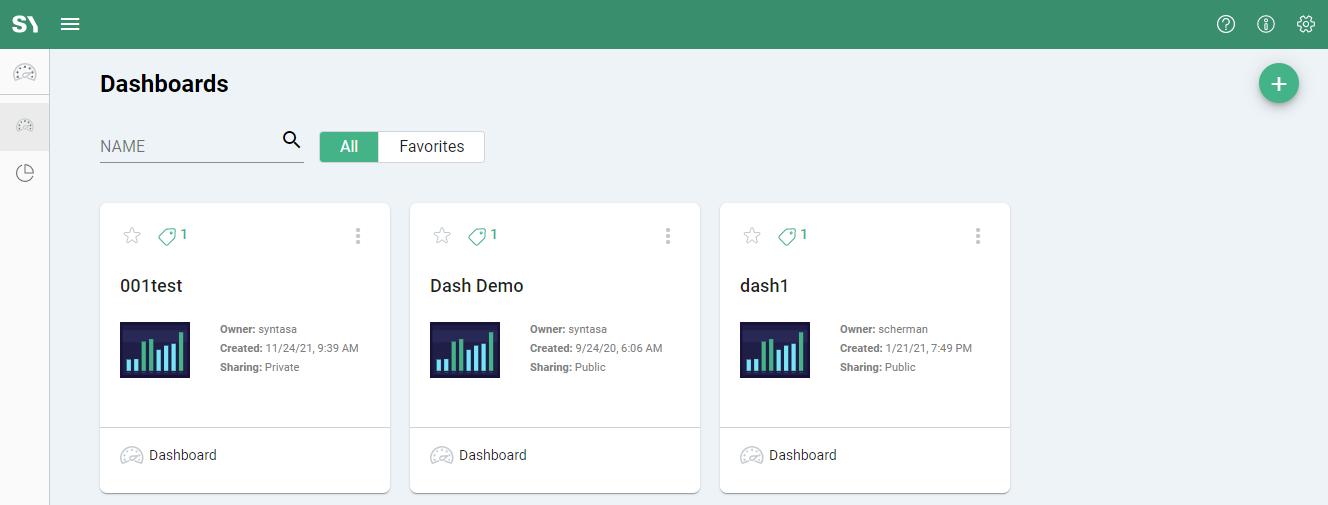This screenshot has height=505, width=1328.
Task: Open the three-dot menu on 001test card
Action: click(x=358, y=236)
